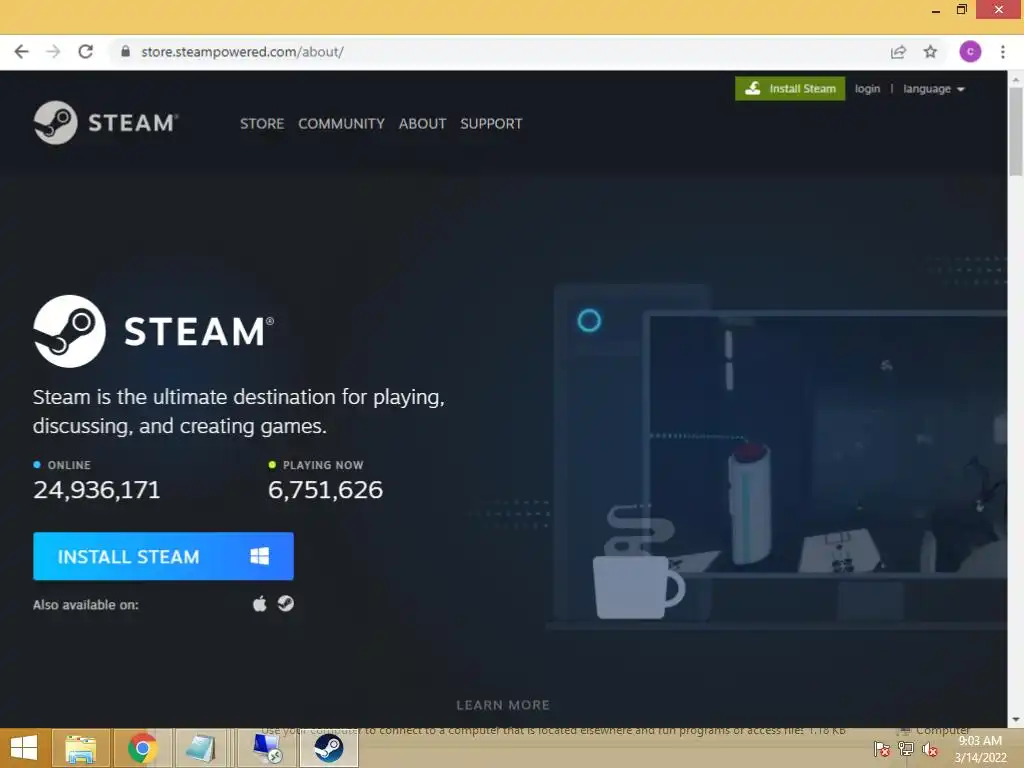
Task: Reload the current page
Action: pyautogui.click(x=86, y=52)
